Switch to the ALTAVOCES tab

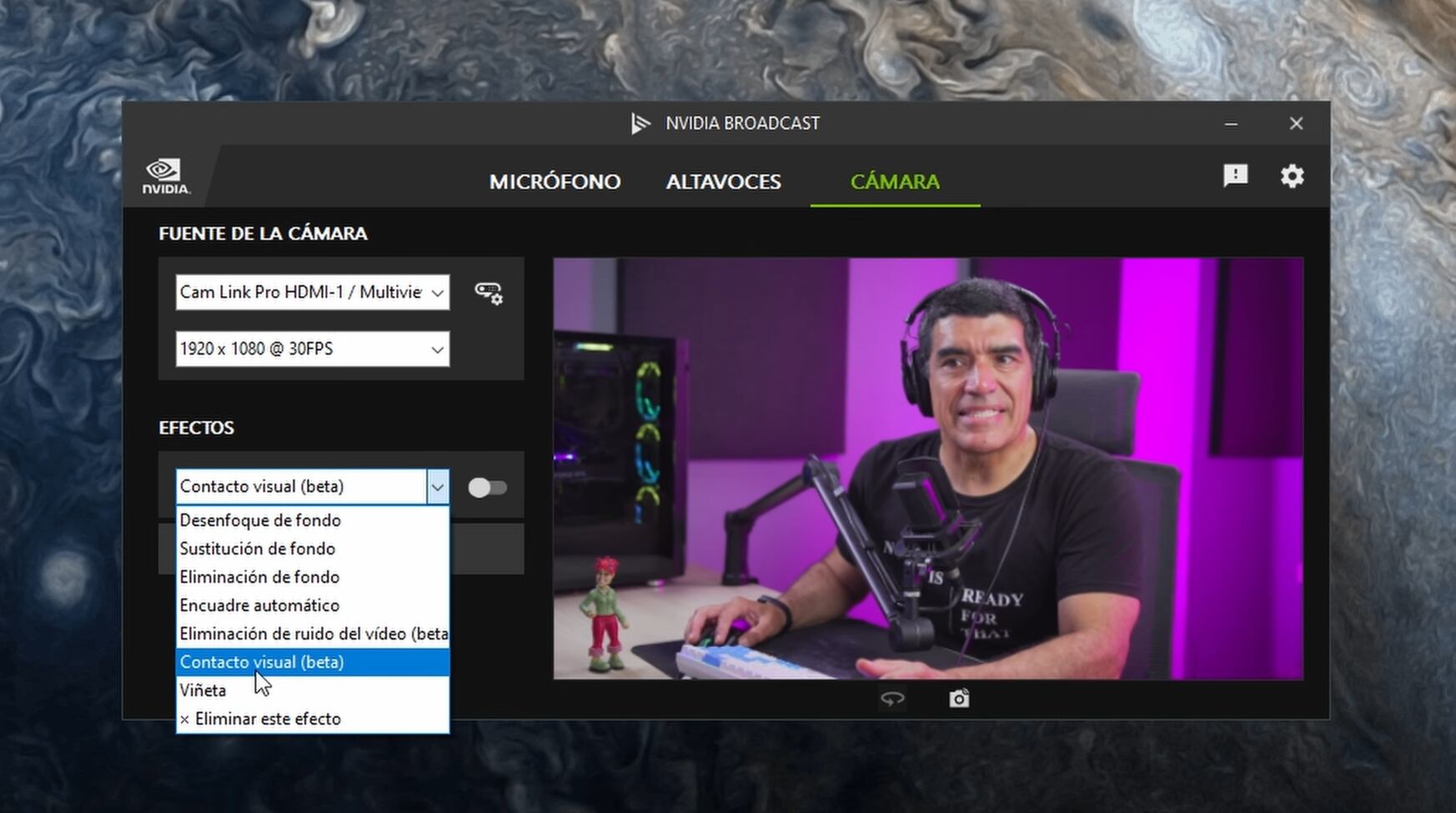pos(723,182)
